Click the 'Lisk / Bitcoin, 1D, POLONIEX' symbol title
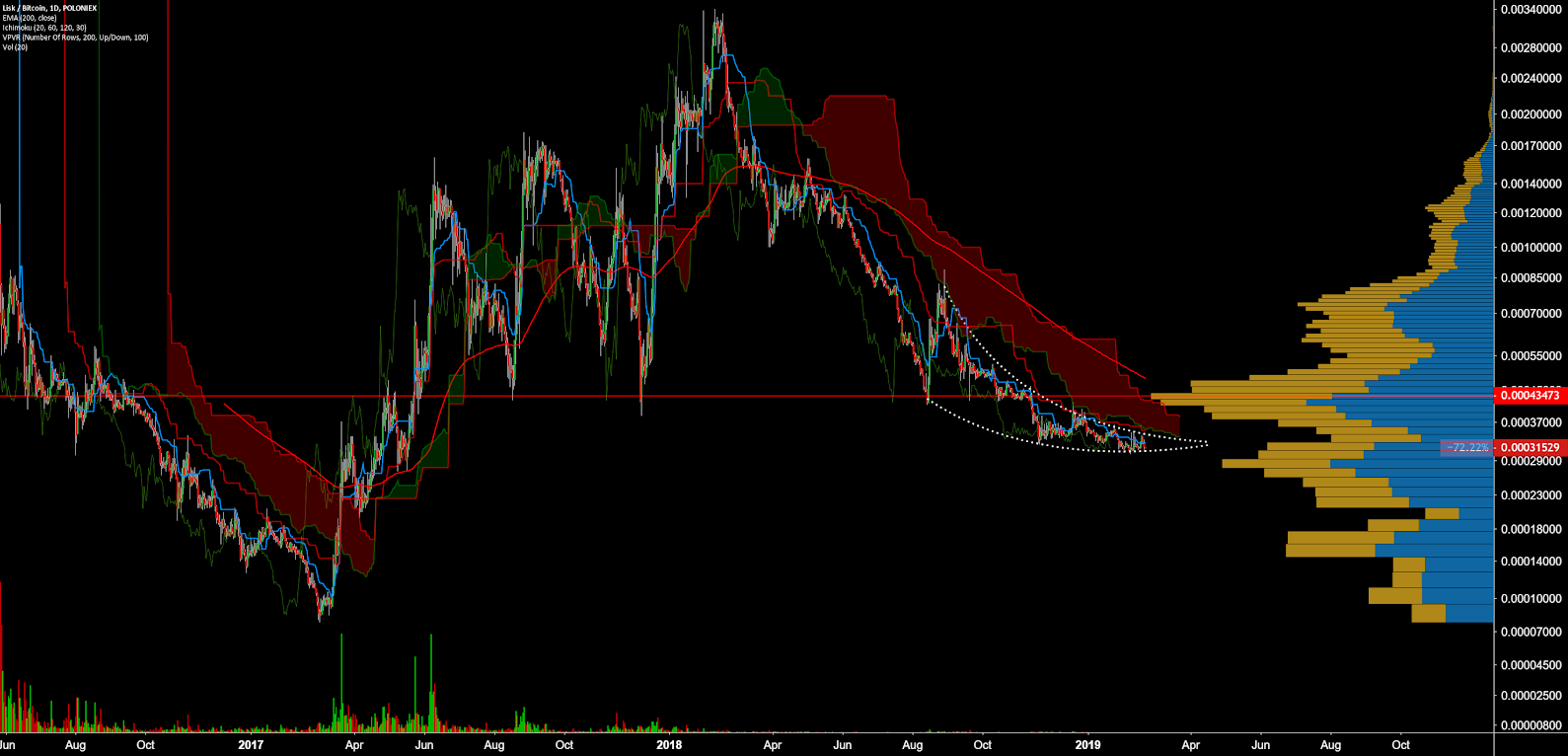1568x756 pixels. [x=49, y=8]
